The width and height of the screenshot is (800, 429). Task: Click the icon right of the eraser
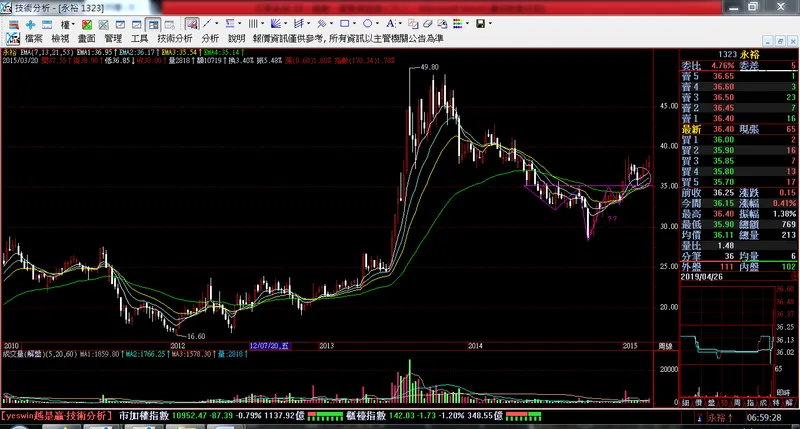point(442,24)
